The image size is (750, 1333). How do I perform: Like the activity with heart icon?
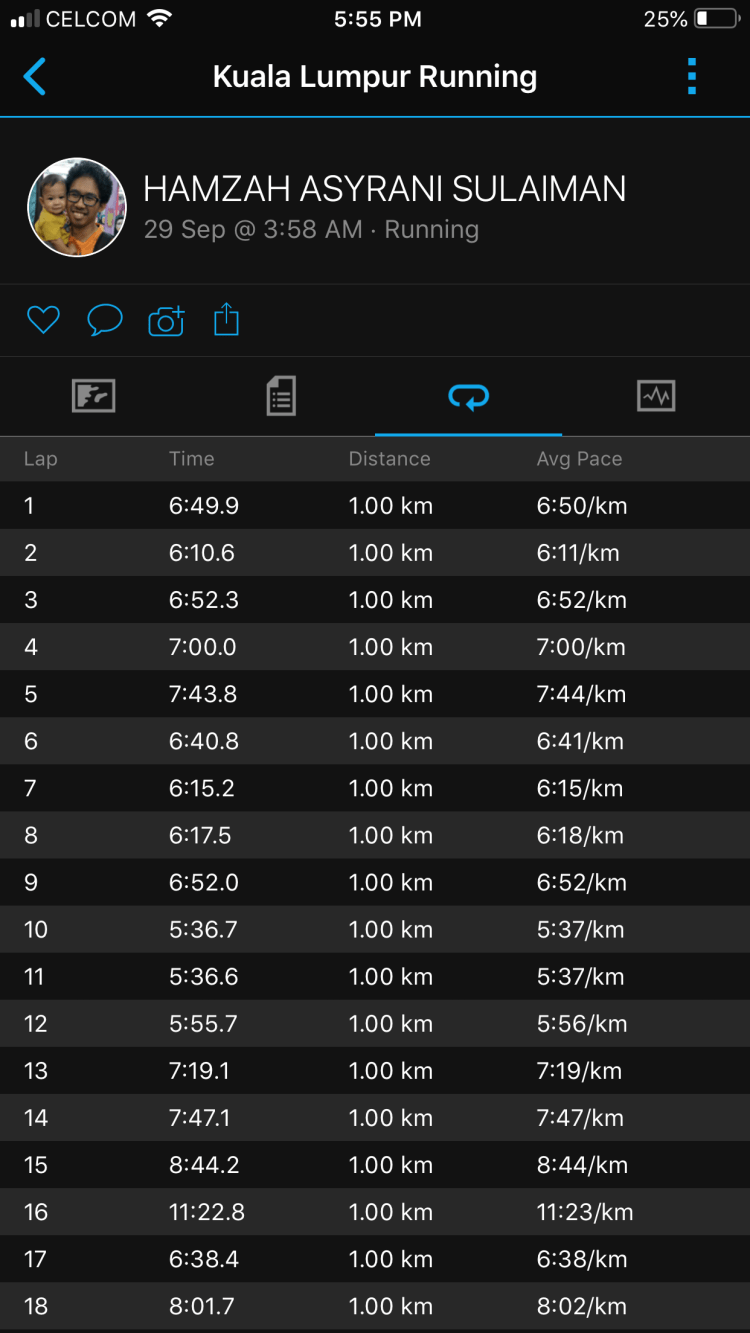point(43,320)
